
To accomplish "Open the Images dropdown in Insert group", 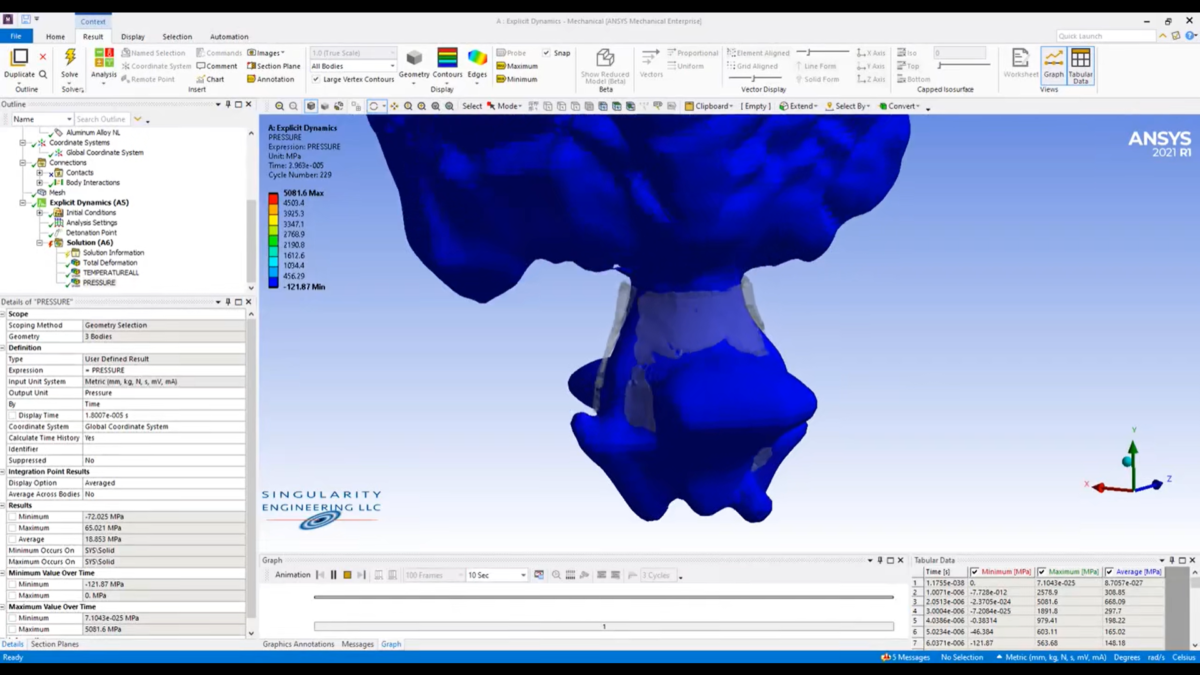I will (x=266, y=53).
